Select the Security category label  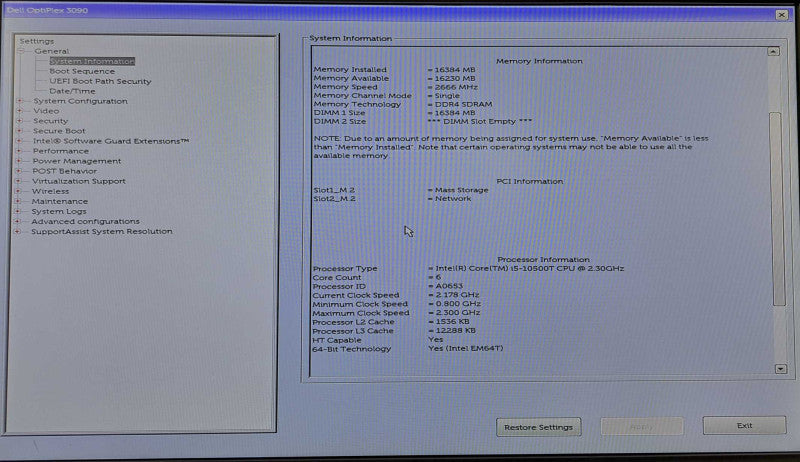51,121
